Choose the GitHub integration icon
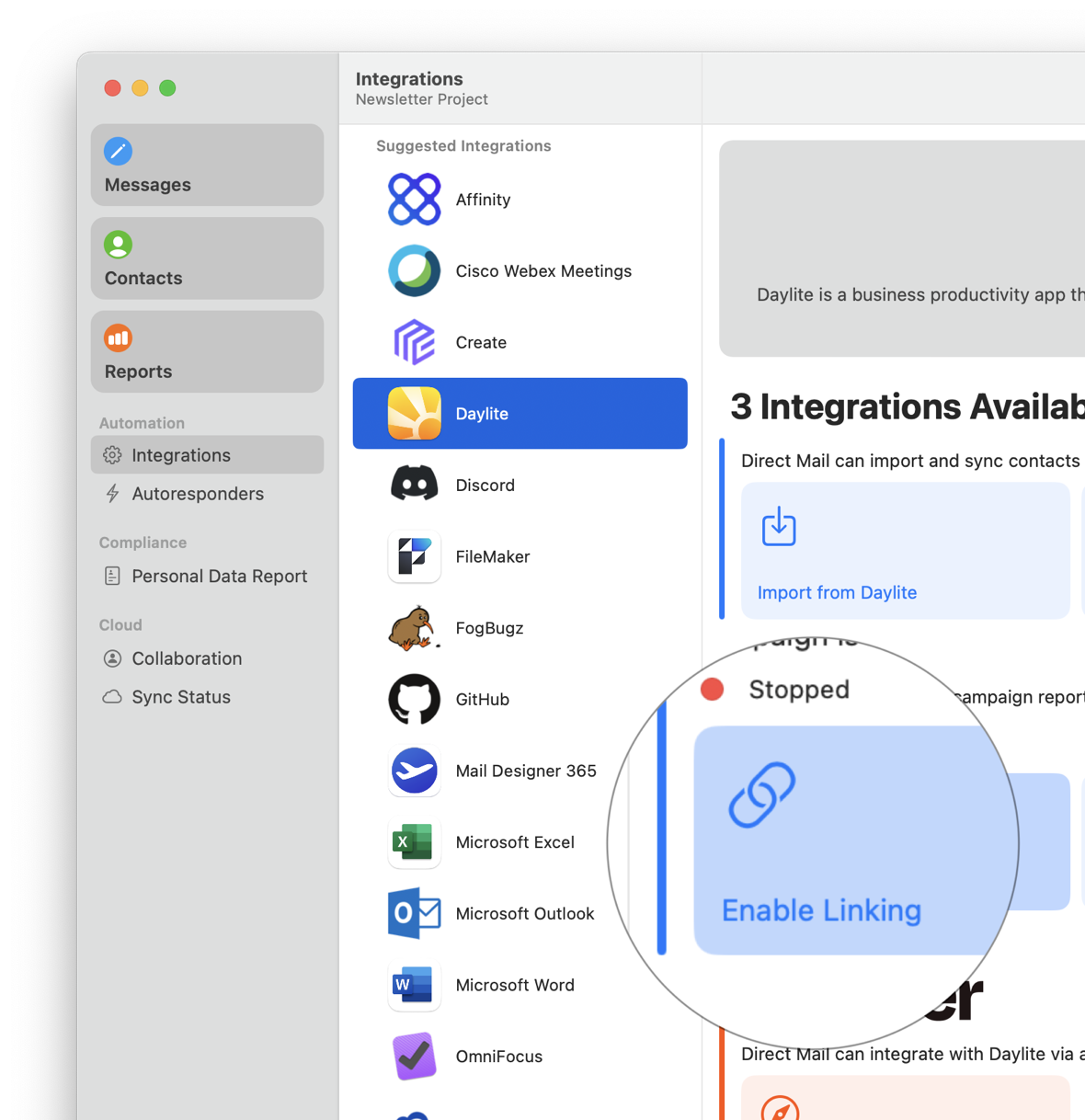 click(x=415, y=699)
